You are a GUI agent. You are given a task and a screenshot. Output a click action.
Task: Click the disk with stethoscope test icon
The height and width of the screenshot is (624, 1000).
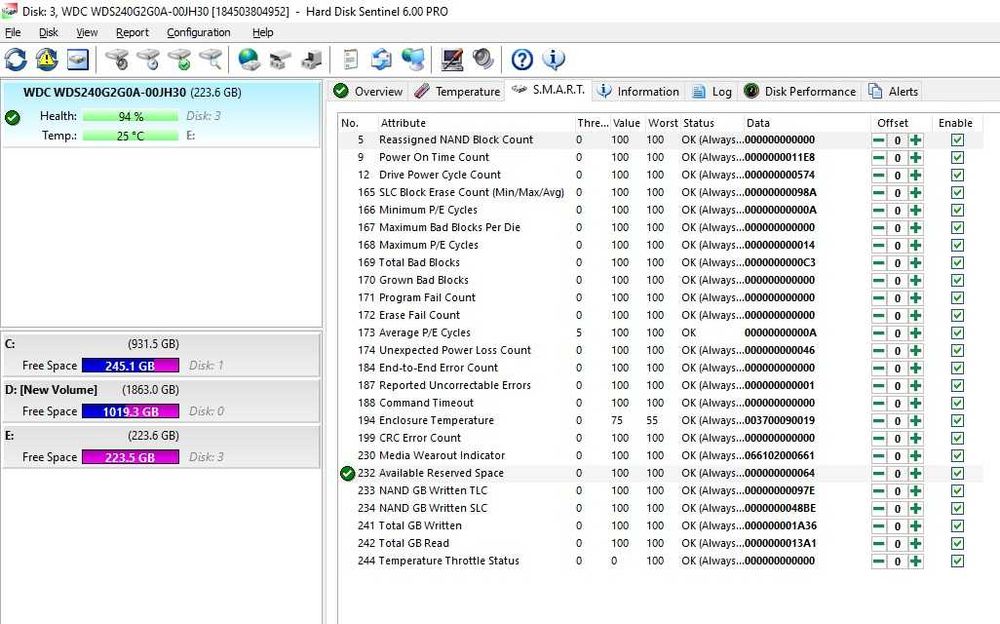coord(117,59)
